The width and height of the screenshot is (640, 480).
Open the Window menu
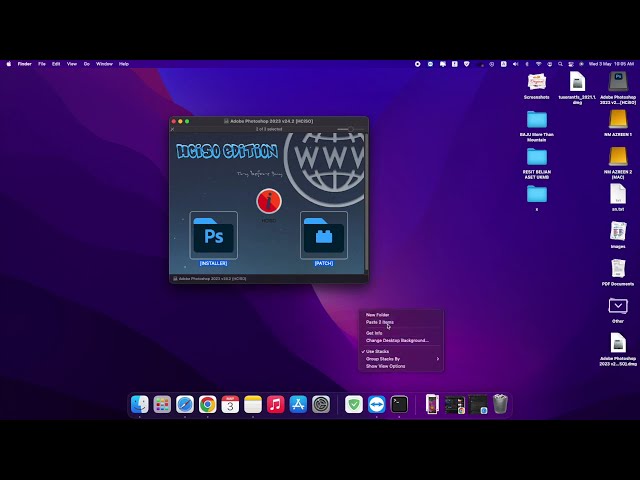coord(104,64)
